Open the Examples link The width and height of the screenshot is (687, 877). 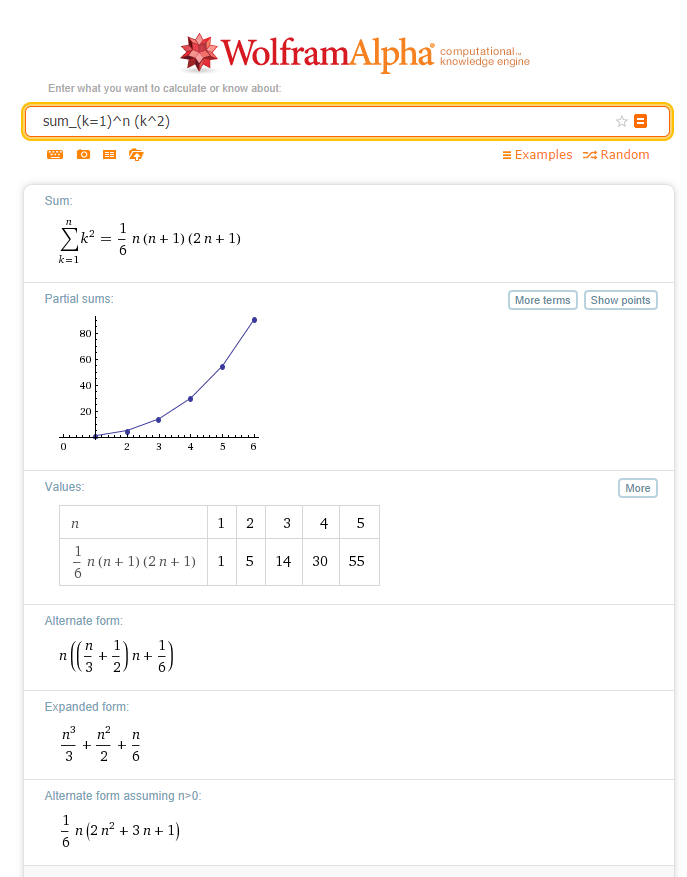pyautogui.click(x=537, y=155)
